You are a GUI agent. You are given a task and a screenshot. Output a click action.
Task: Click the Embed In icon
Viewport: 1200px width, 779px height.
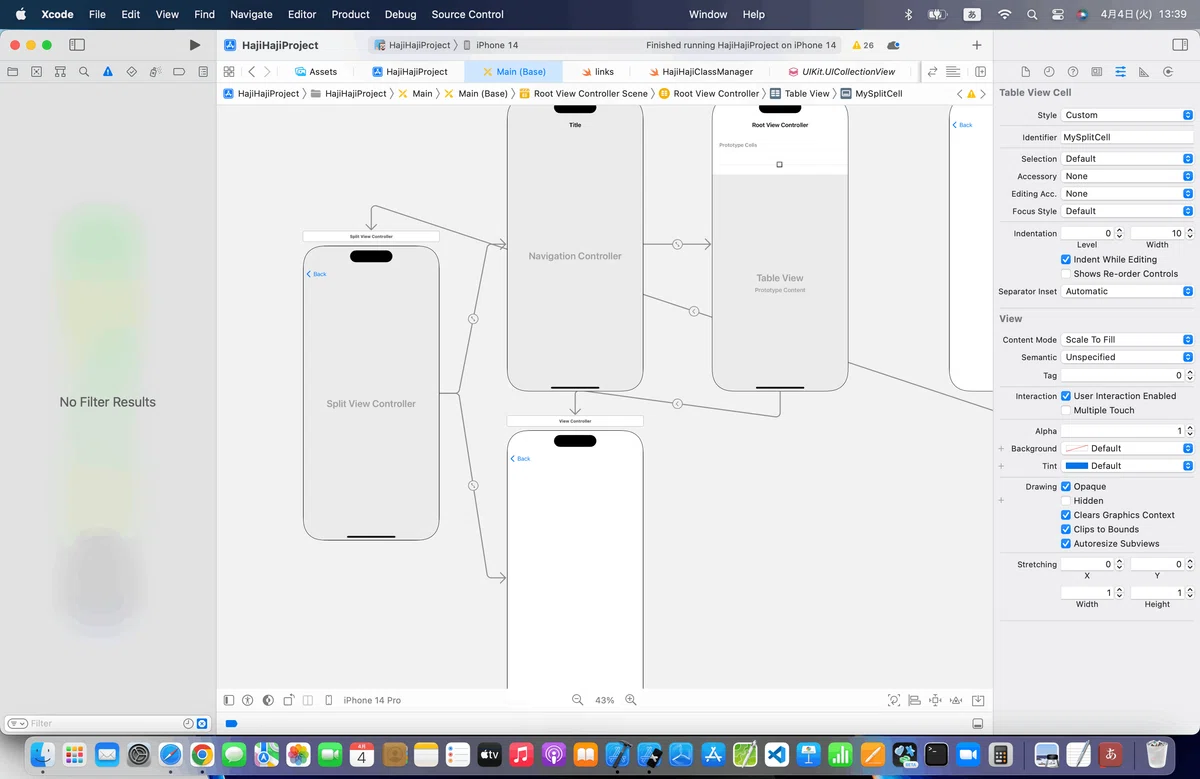click(x=978, y=700)
